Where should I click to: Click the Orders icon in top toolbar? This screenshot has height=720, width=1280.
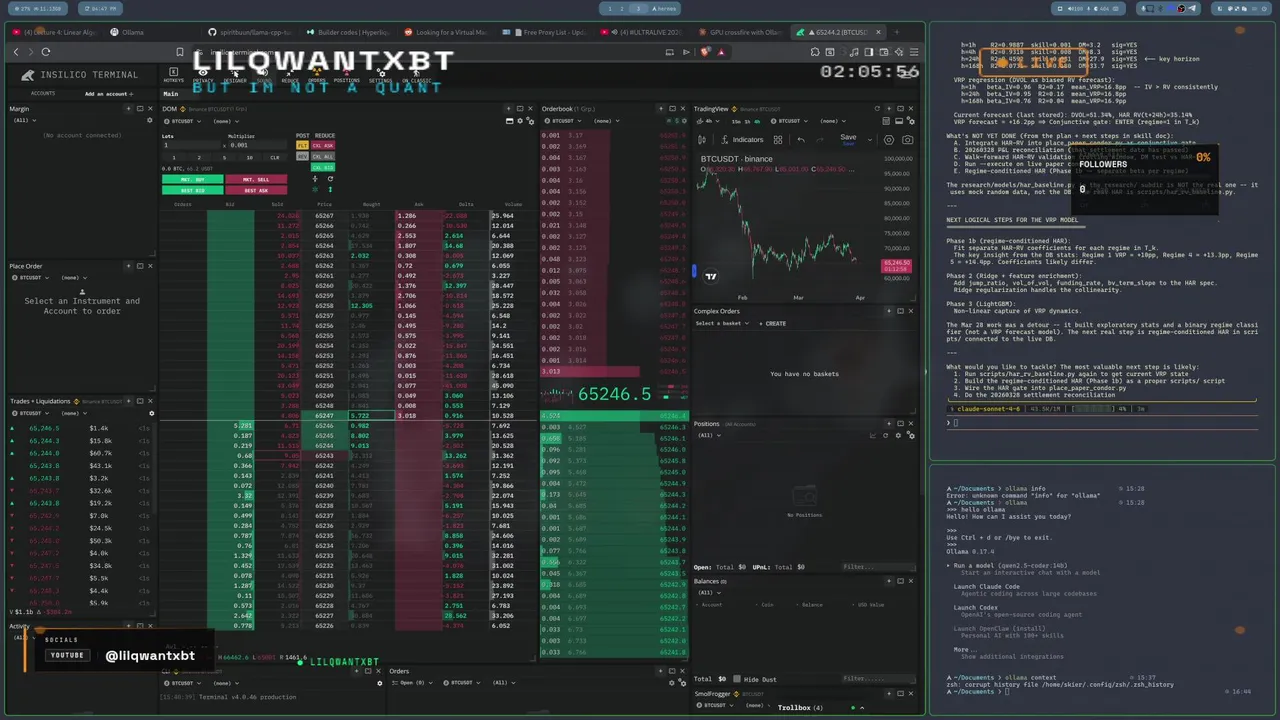pos(317,72)
